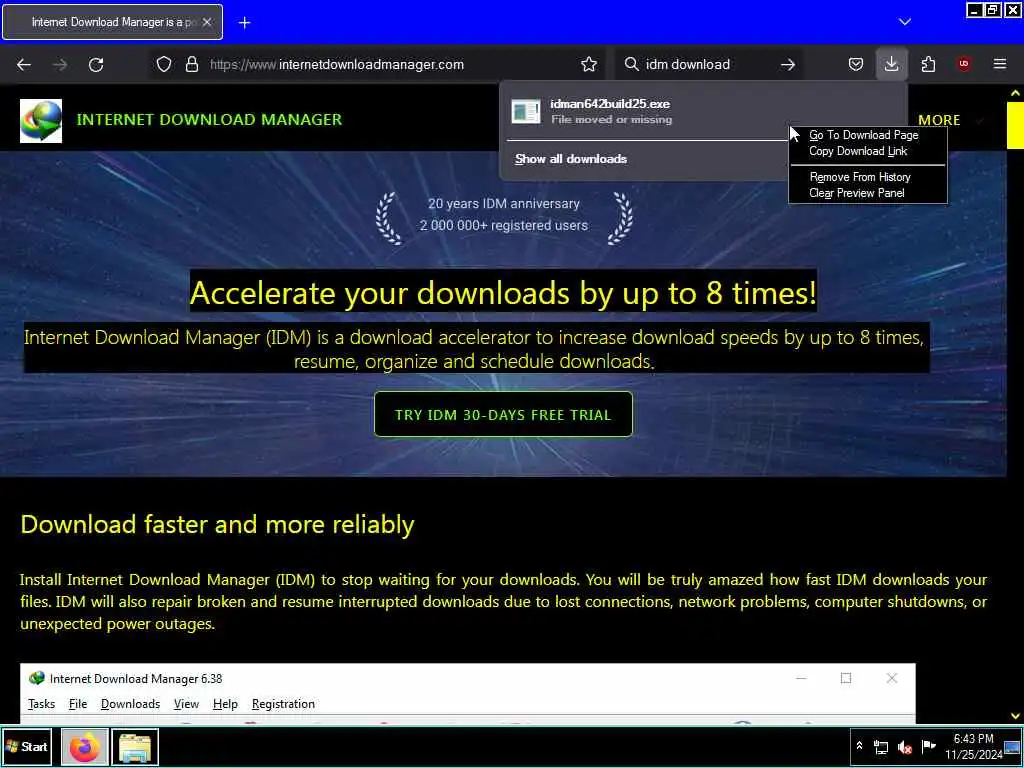Image resolution: width=1024 pixels, height=768 pixels.
Task: Click the network tray icon
Action: pyautogui.click(x=881, y=747)
